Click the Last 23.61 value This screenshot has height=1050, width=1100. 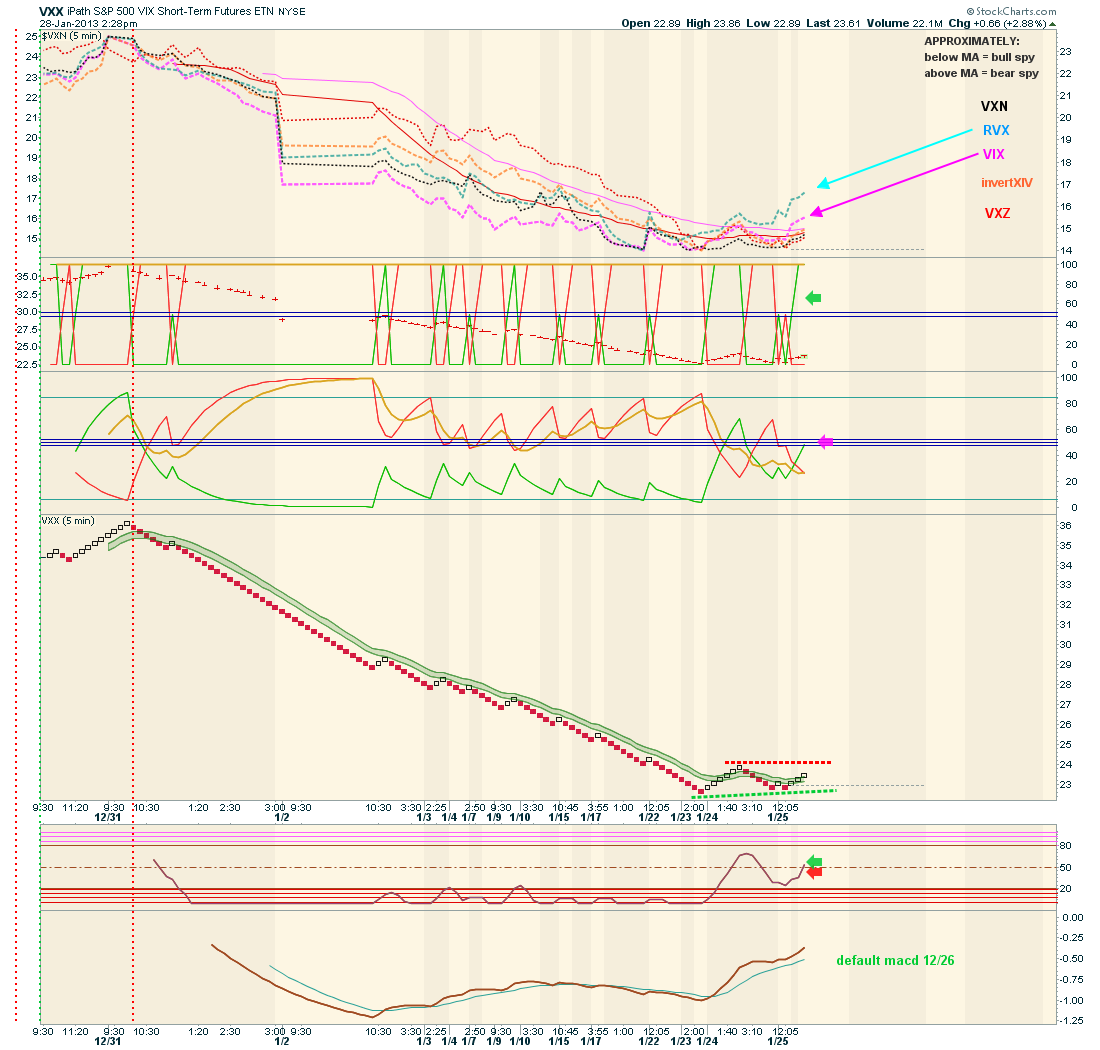[x=833, y=23]
